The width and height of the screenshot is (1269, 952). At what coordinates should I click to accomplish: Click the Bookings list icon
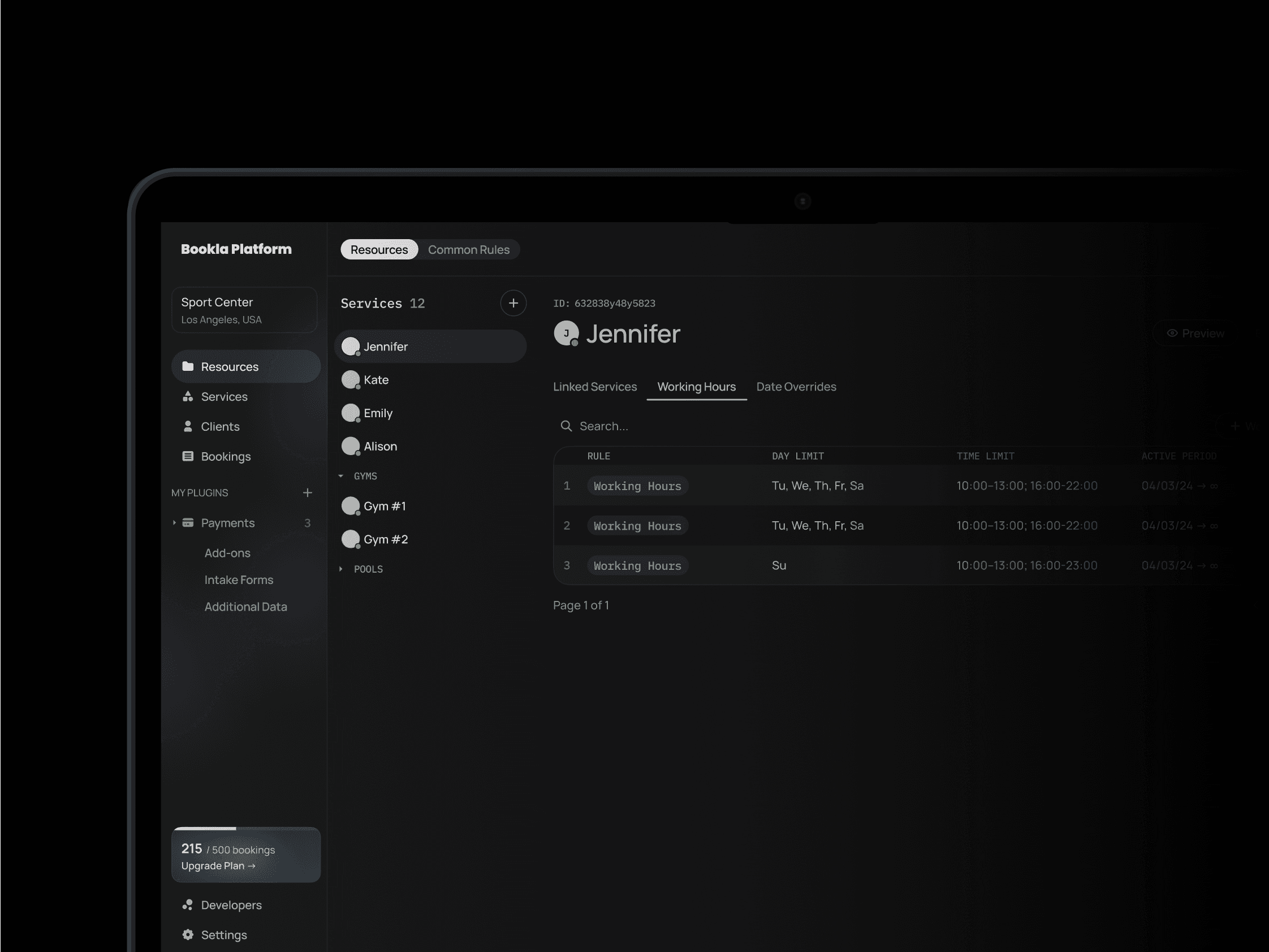click(188, 456)
